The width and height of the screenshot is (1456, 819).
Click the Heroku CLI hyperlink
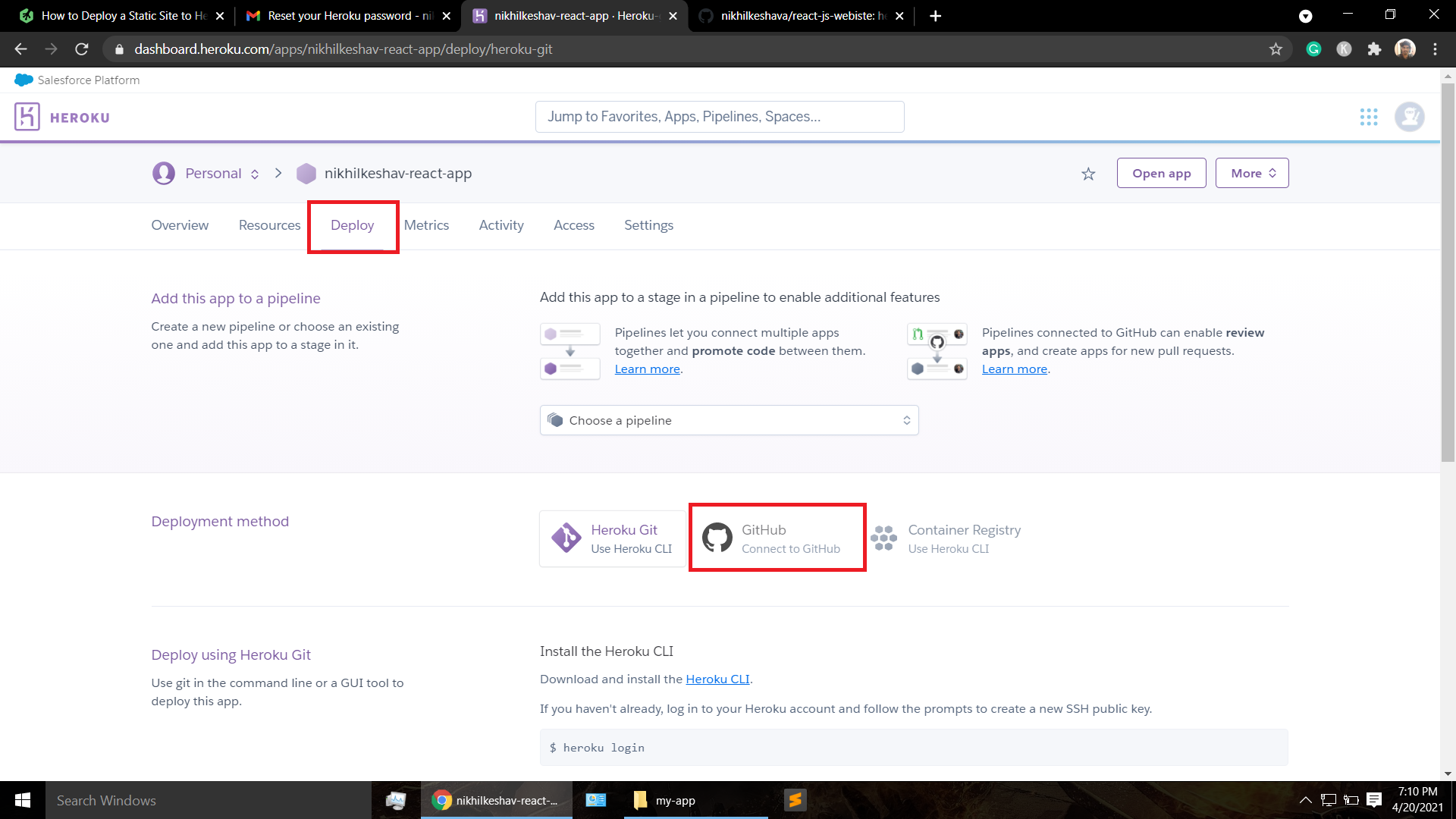click(717, 679)
